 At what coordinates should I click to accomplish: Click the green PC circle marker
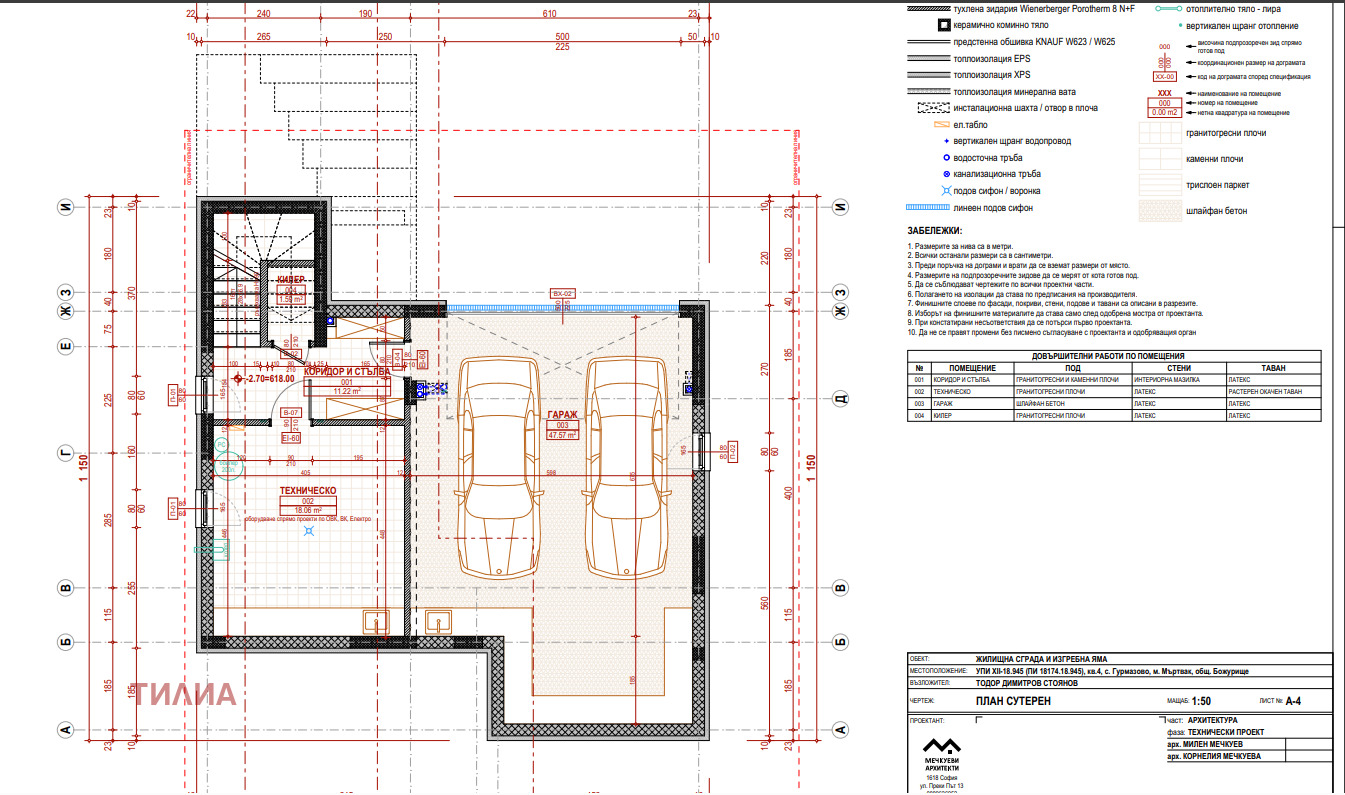(221, 445)
